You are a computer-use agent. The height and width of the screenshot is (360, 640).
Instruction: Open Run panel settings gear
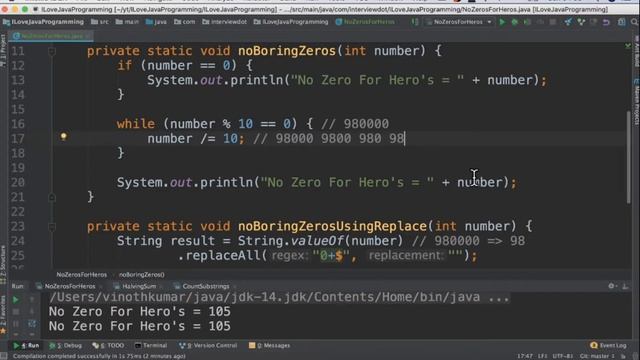(x=612, y=287)
